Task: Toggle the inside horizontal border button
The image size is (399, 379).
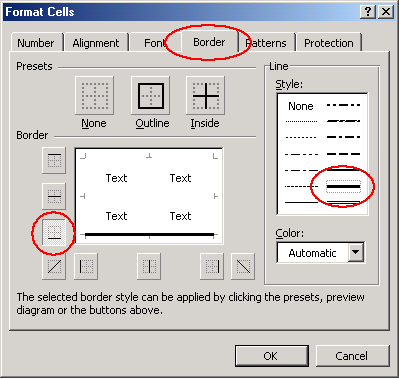Action: pyautogui.click(x=54, y=196)
